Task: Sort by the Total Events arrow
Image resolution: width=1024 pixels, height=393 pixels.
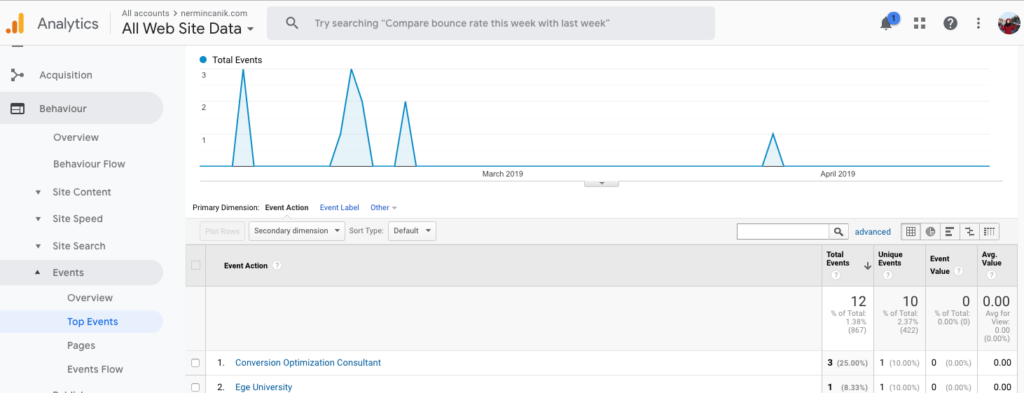Action: coord(867,266)
